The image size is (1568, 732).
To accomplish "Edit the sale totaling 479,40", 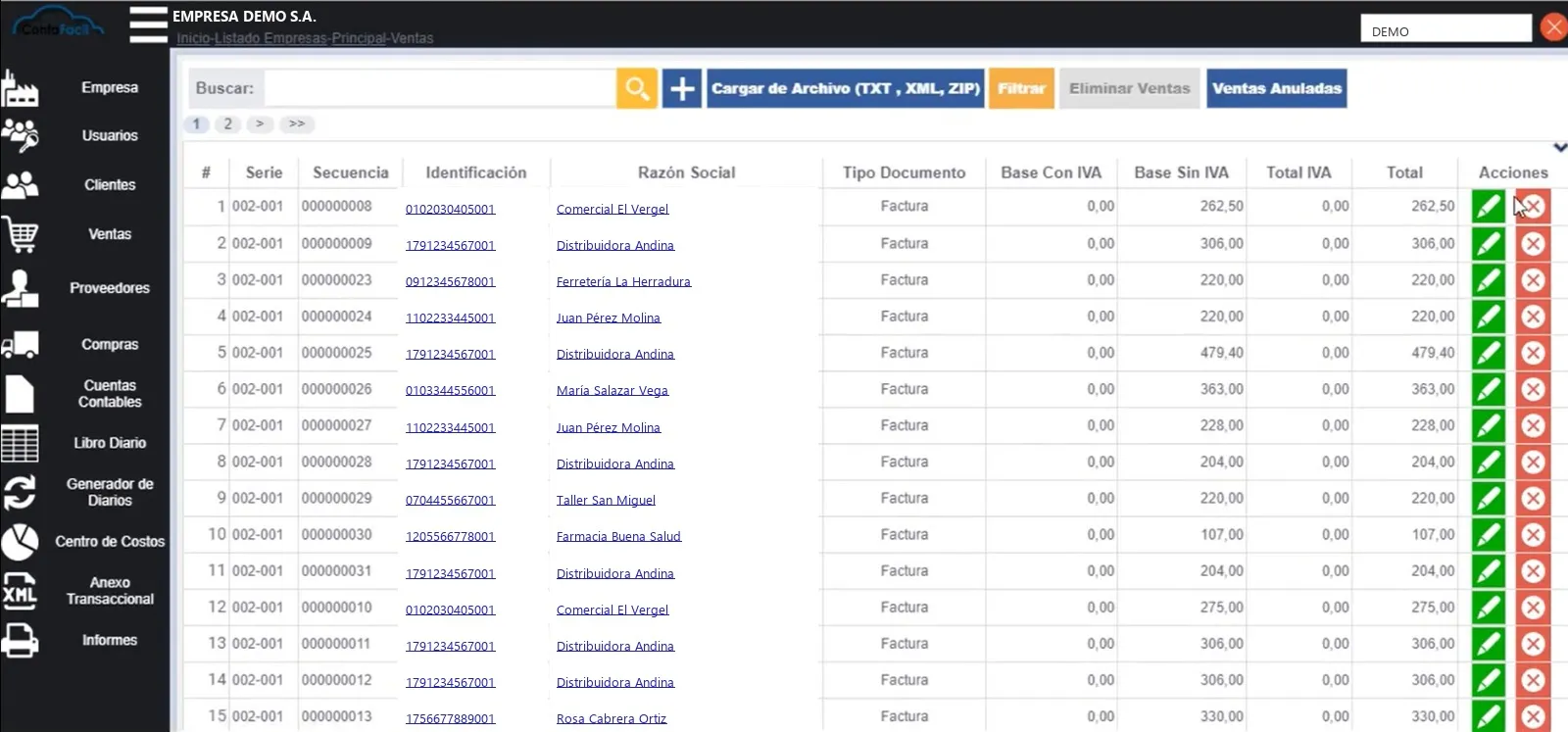I will 1489,353.
